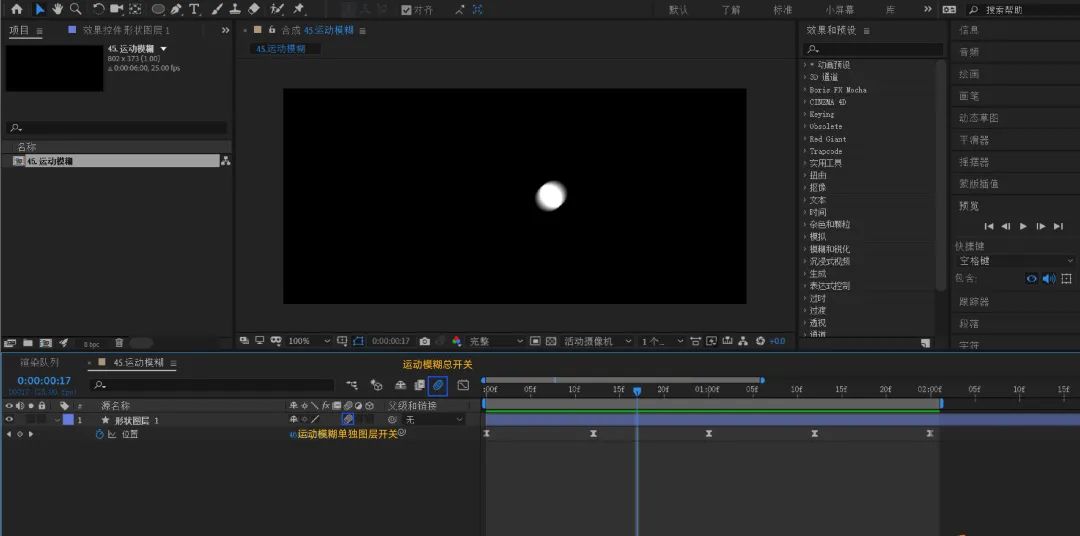Add keyframe diamond for 位置

[19, 434]
